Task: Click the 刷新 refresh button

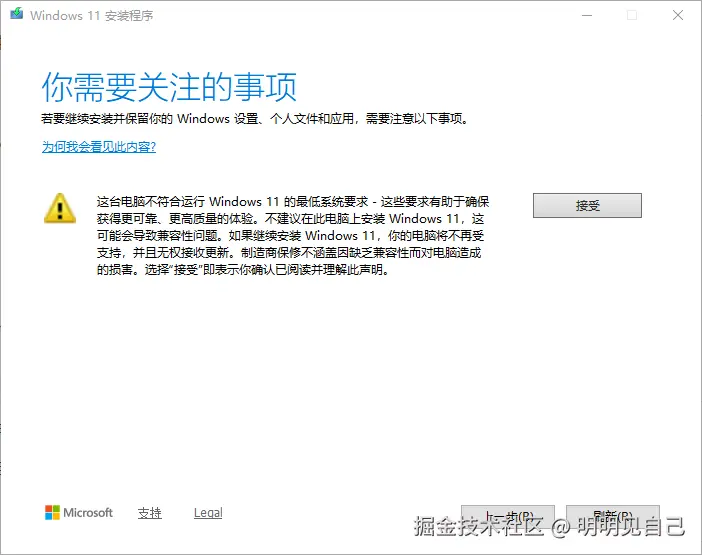Action: point(612,518)
